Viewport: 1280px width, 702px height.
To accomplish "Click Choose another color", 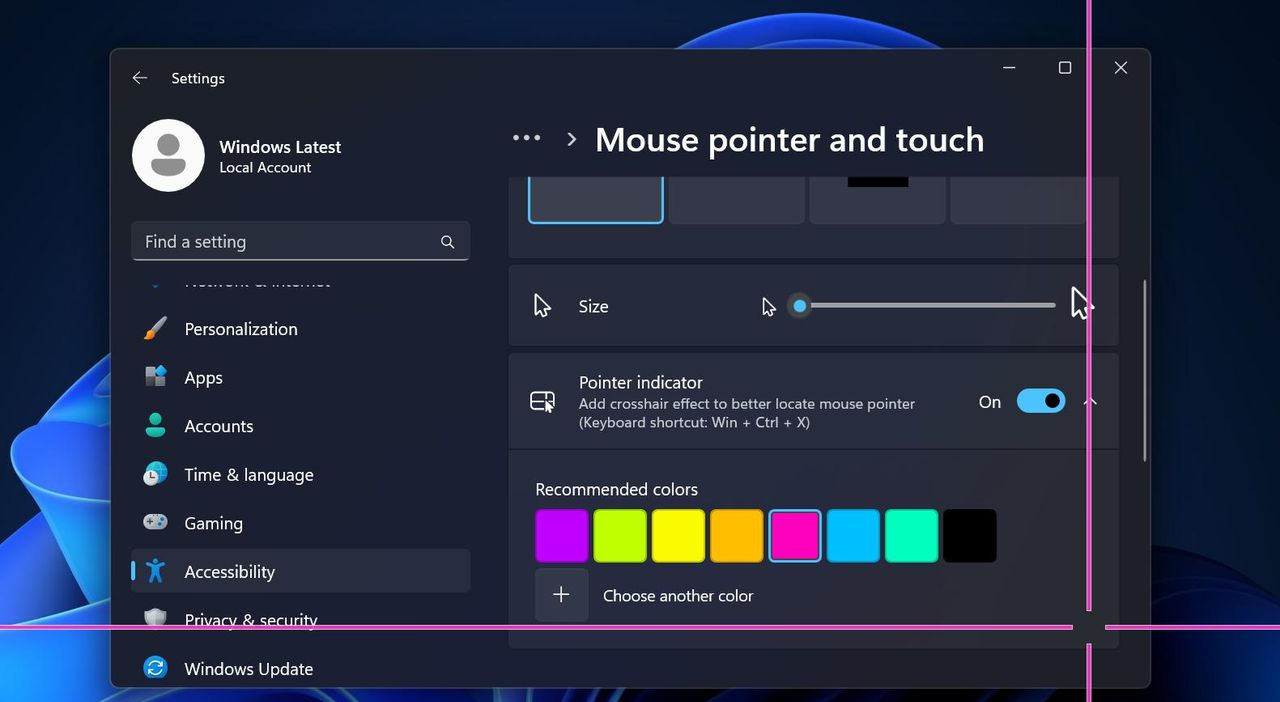I will pyautogui.click(x=678, y=595).
